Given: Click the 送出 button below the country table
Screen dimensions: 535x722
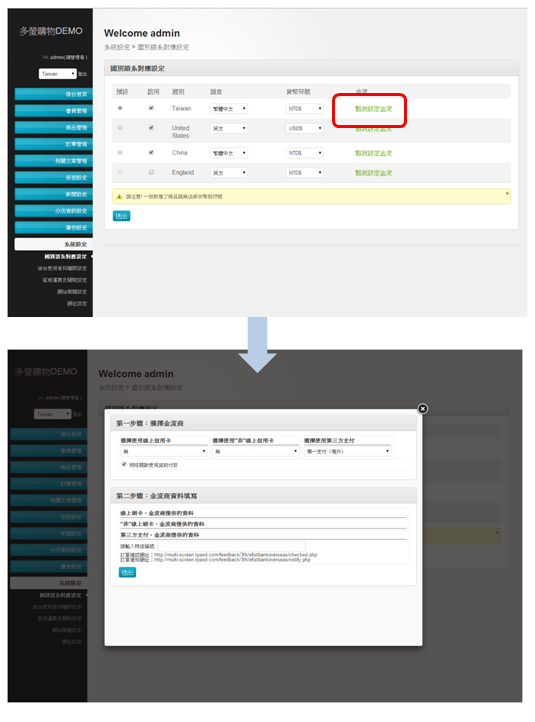Looking at the screenshot, I should (x=122, y=215).
